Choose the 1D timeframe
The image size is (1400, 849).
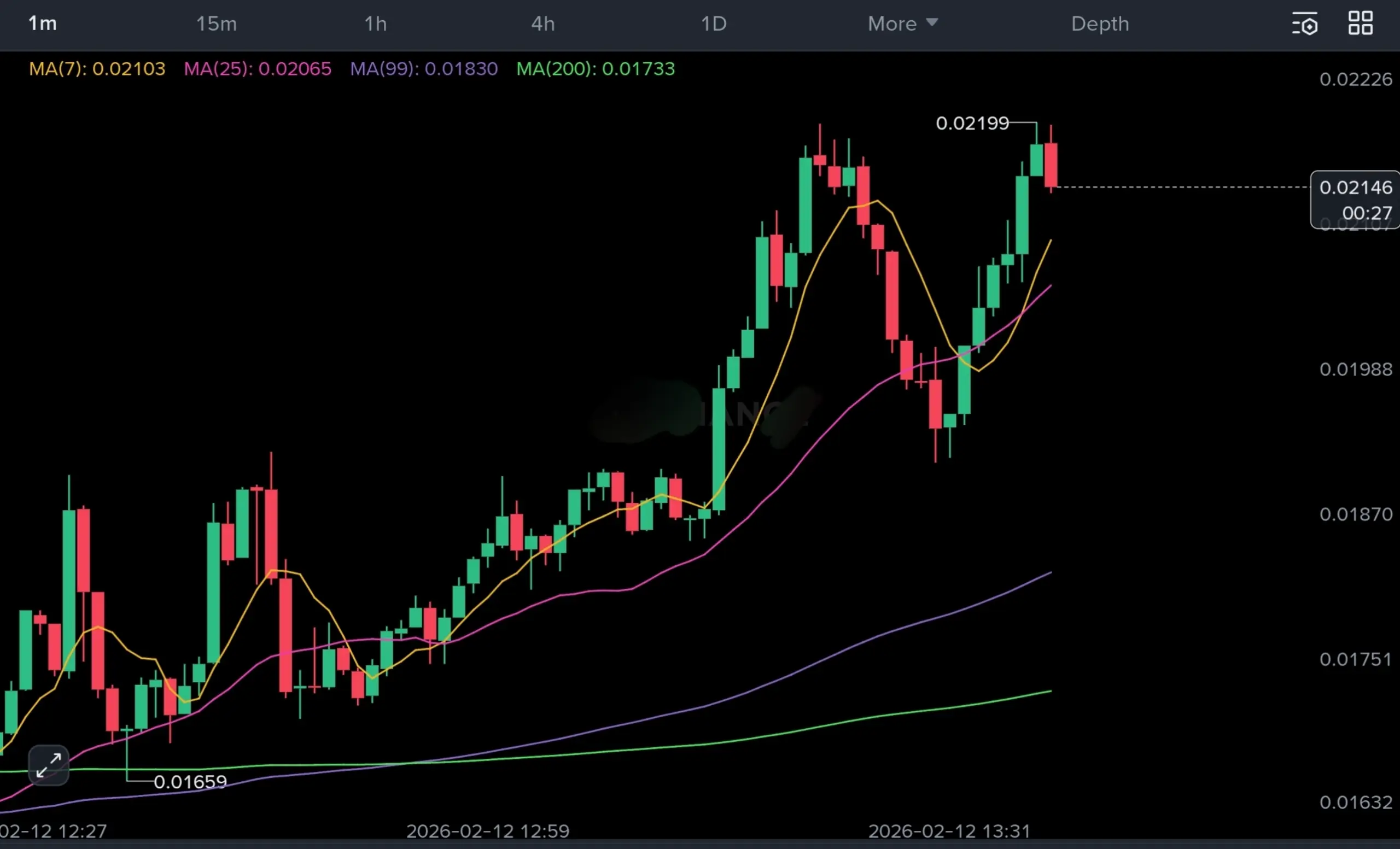coord(714,24)
